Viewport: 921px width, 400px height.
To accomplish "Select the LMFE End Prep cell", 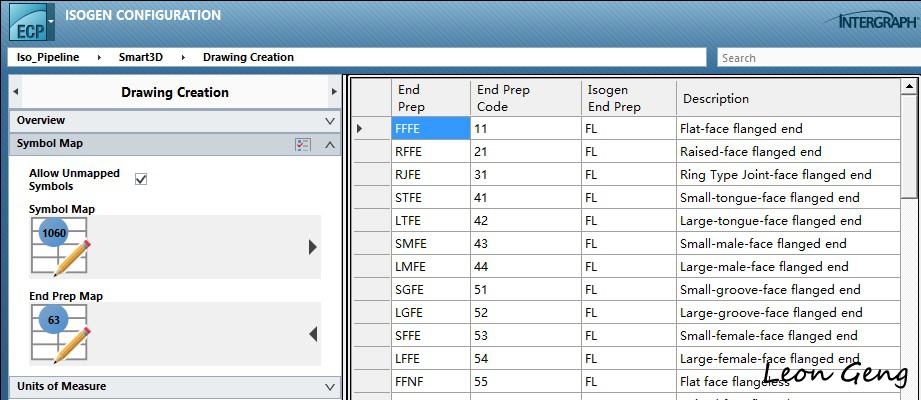I will point(431,267).
